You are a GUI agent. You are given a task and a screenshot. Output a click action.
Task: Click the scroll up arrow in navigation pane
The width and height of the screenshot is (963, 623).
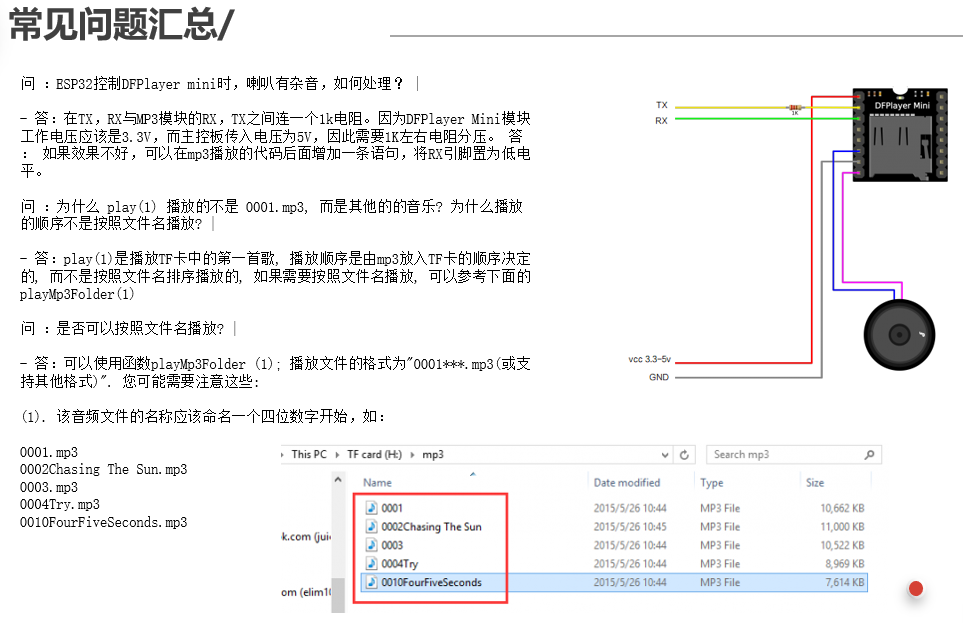coord(338,480)
